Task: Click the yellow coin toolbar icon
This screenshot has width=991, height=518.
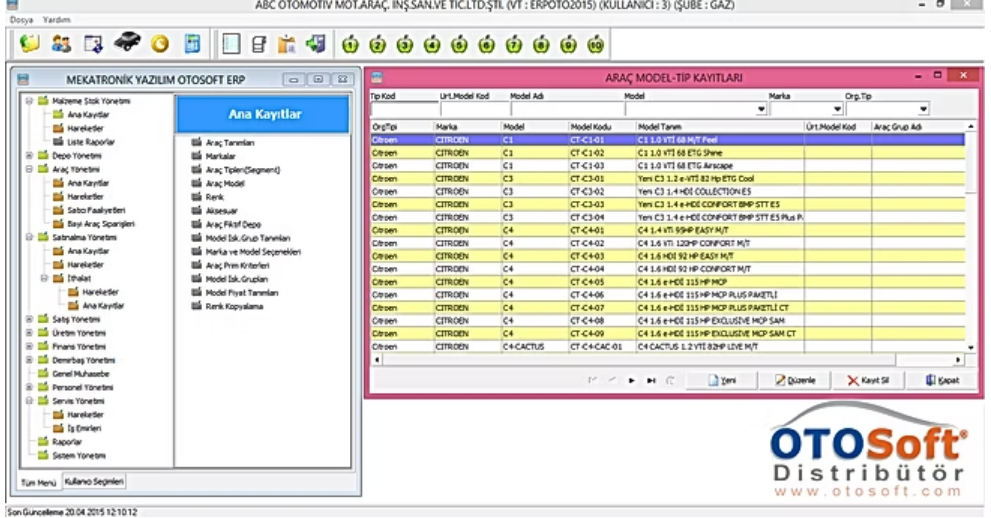Action: point(160,44)
